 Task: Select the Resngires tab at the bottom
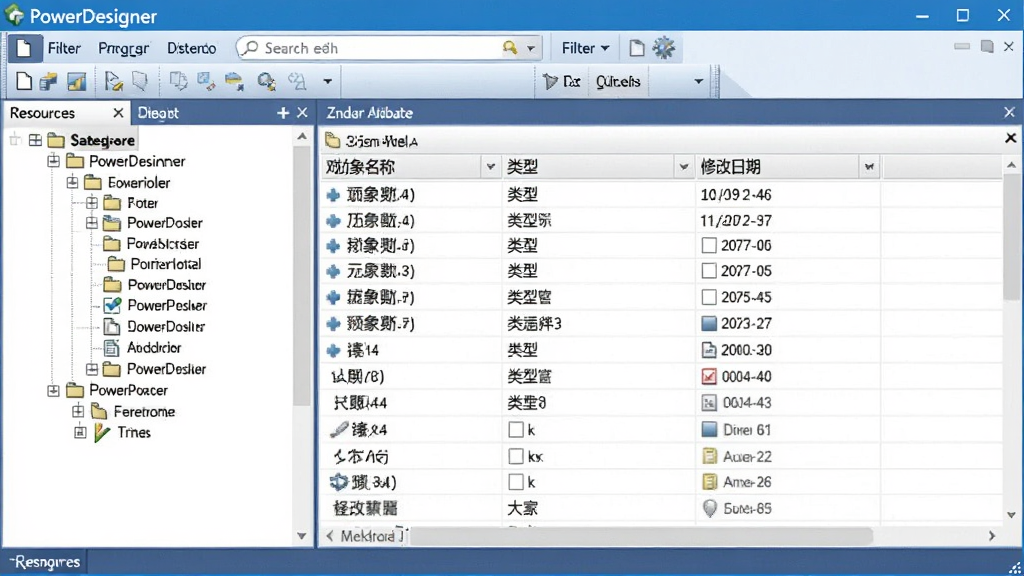tap(45, 562)
